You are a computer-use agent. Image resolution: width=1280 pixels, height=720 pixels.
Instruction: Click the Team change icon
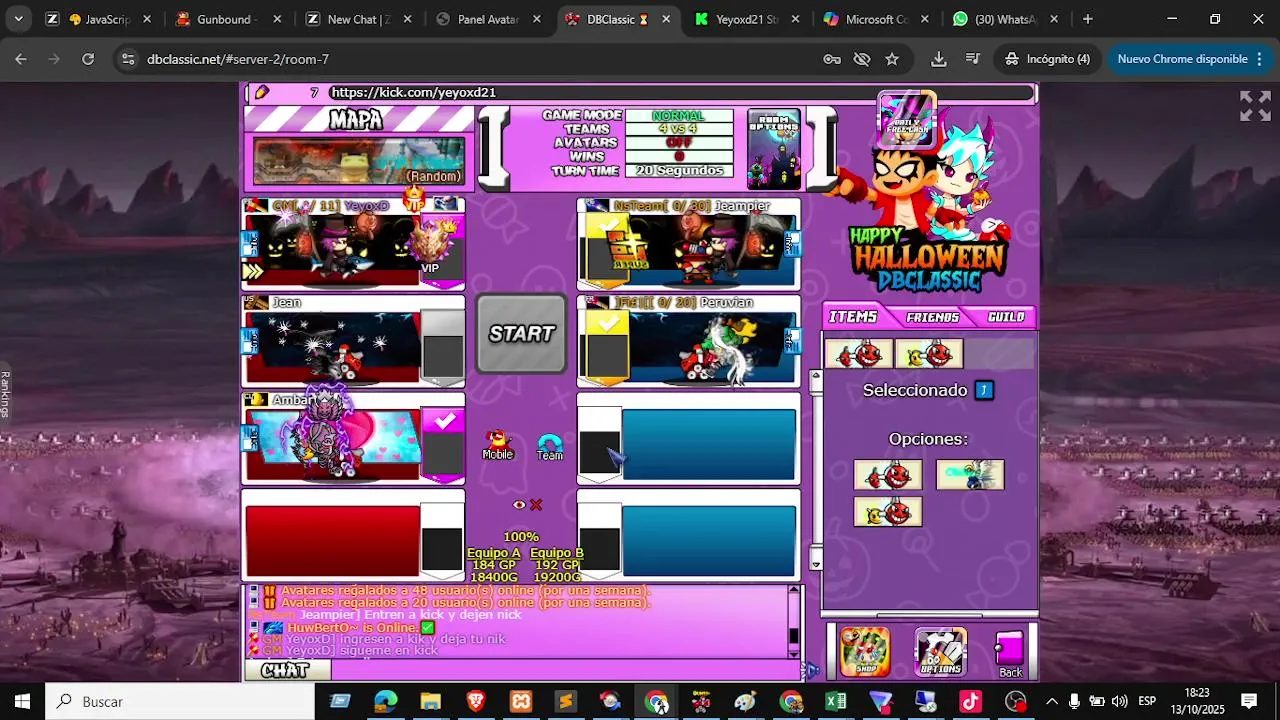[x=550, y=446]
